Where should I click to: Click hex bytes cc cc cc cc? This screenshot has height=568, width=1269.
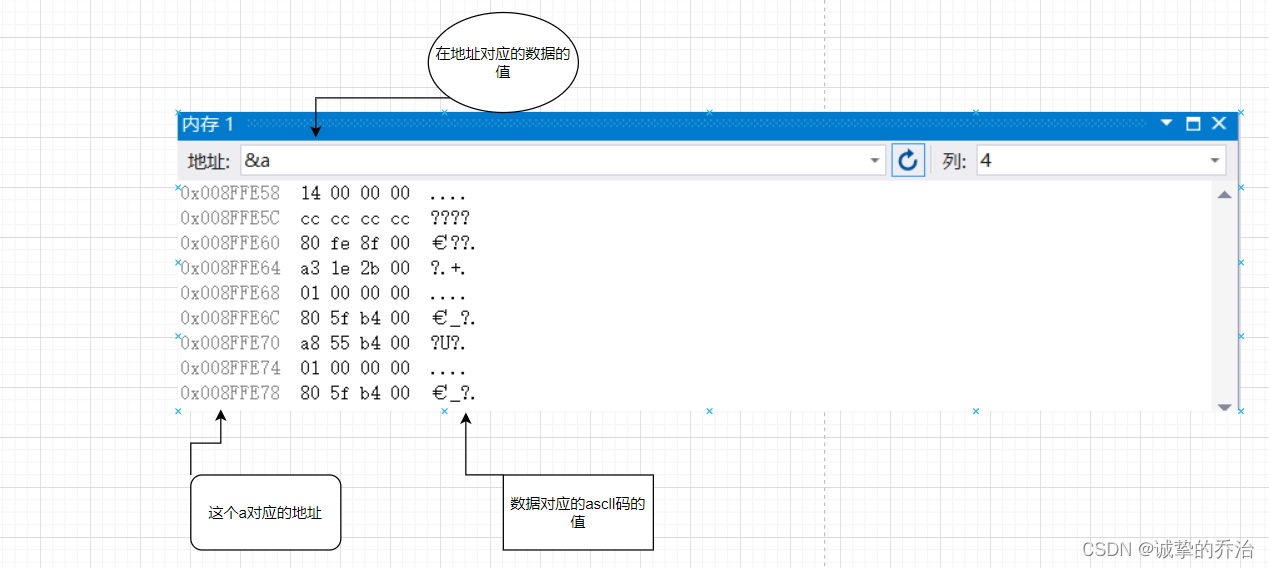pyautogui.click(x=355, y=218)
